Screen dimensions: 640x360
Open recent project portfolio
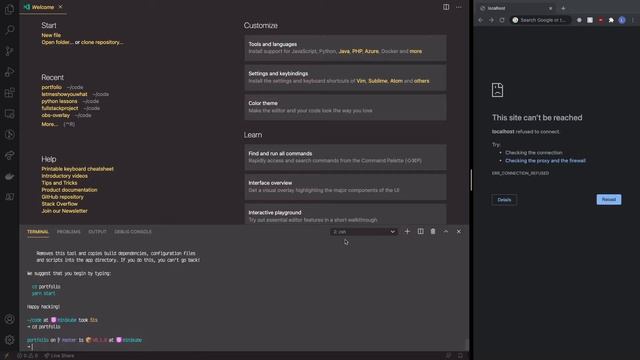51,87
